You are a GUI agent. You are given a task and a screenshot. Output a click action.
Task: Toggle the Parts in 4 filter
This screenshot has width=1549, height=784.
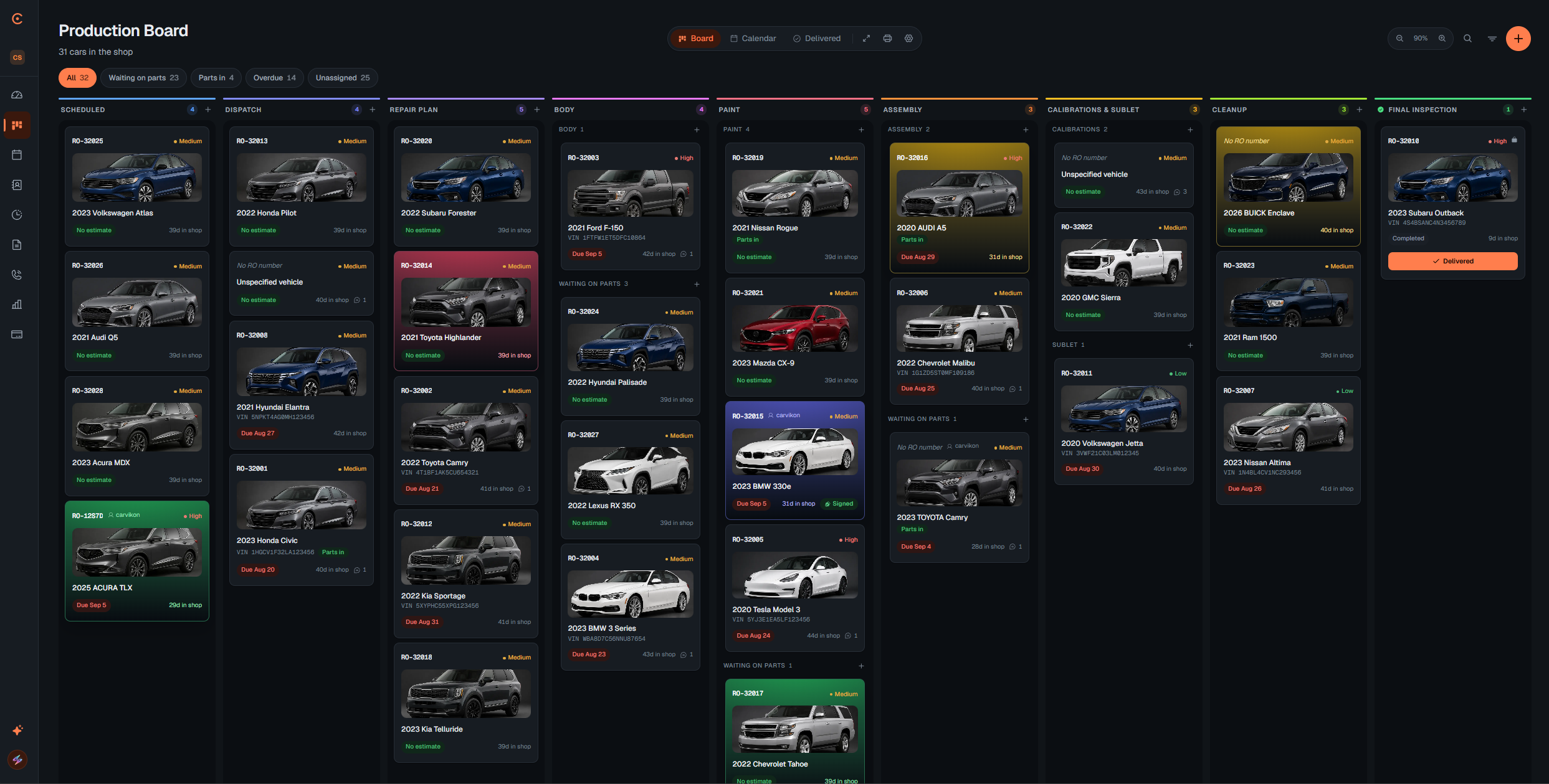pyautogui.click(x=216, y=78)
